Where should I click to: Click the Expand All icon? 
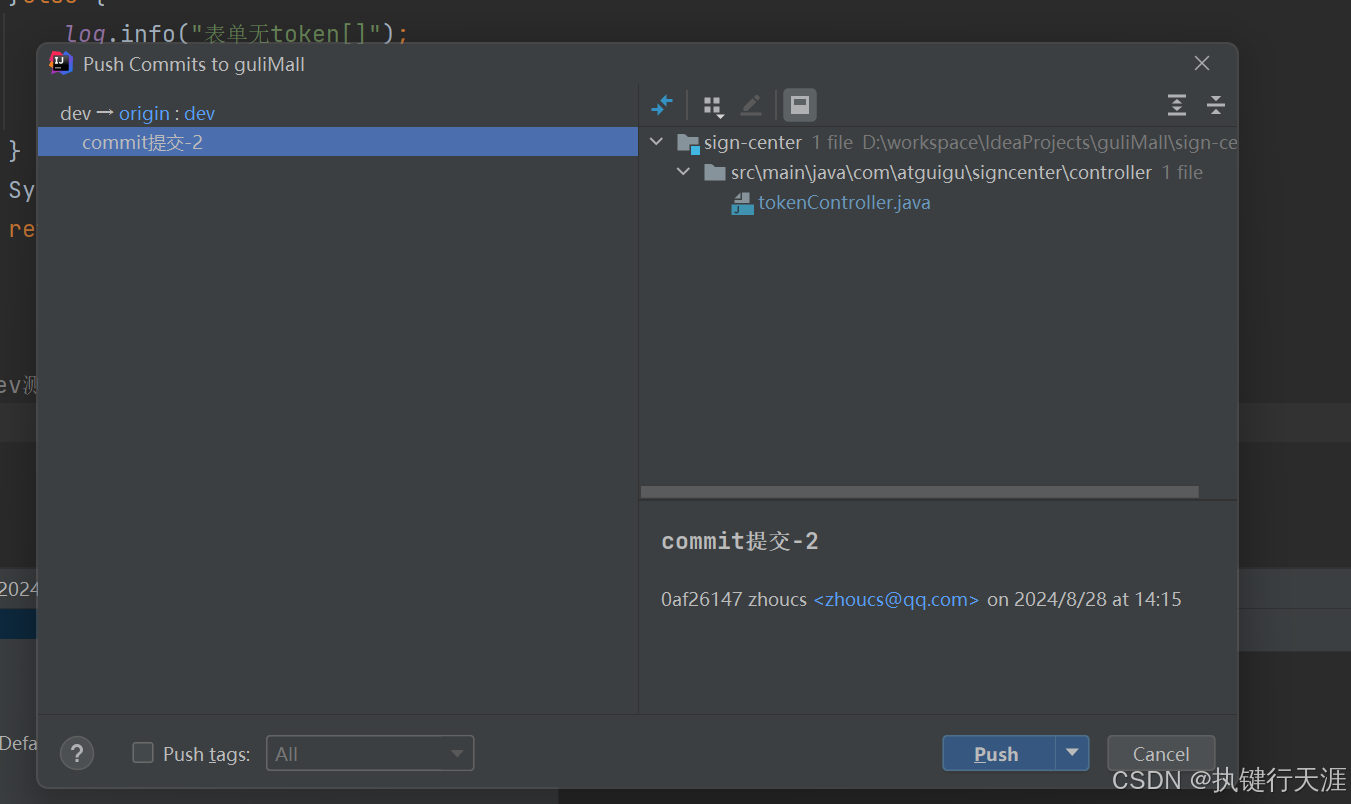coord(1176,105)
